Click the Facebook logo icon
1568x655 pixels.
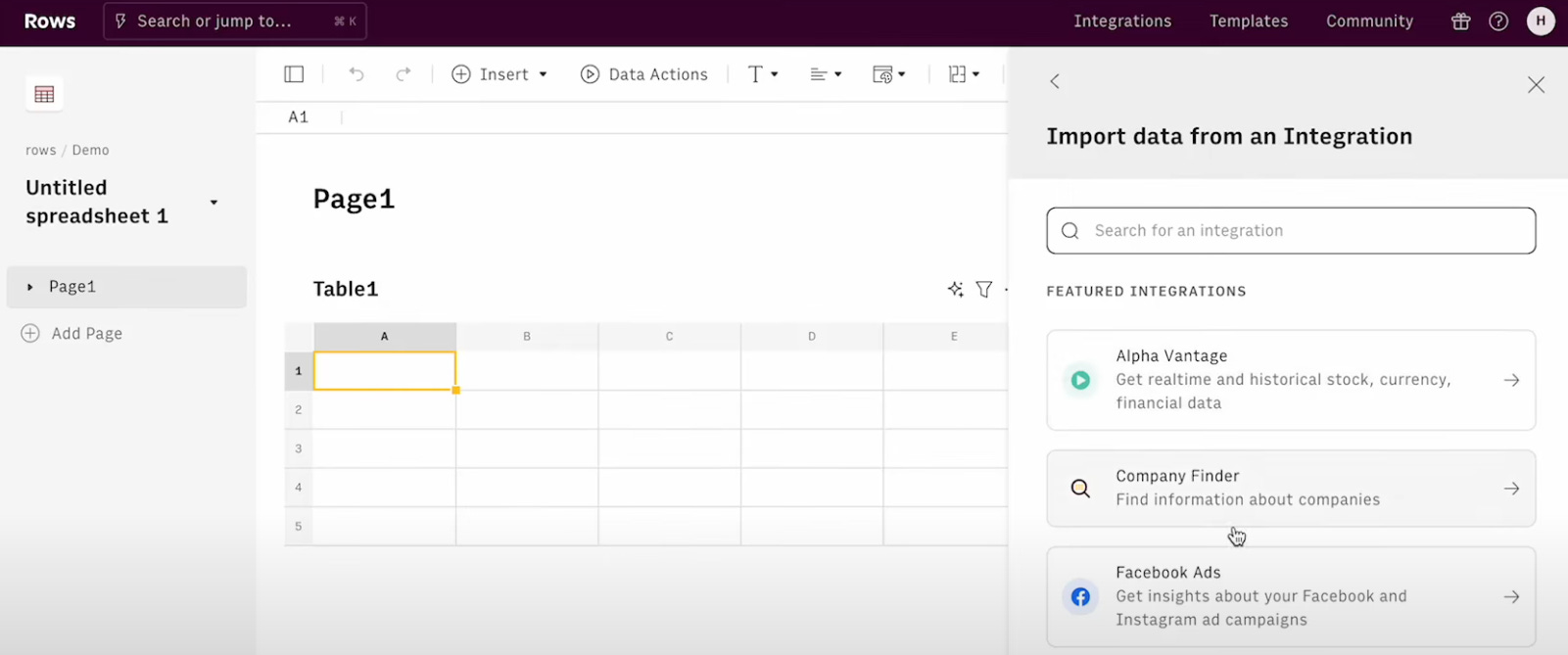pyautogui.click(x=1080, y=596)
